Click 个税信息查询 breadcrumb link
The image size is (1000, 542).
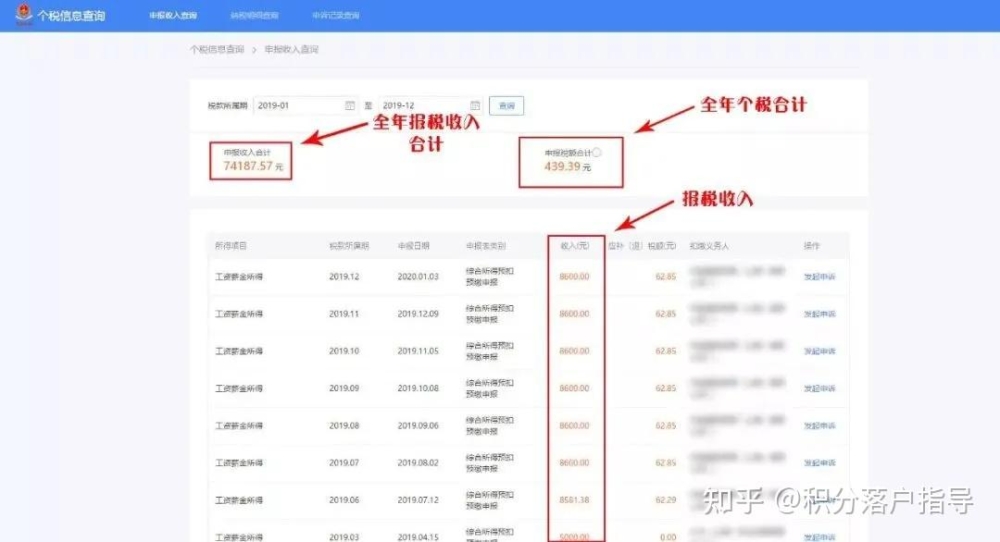tap(217, 49)
